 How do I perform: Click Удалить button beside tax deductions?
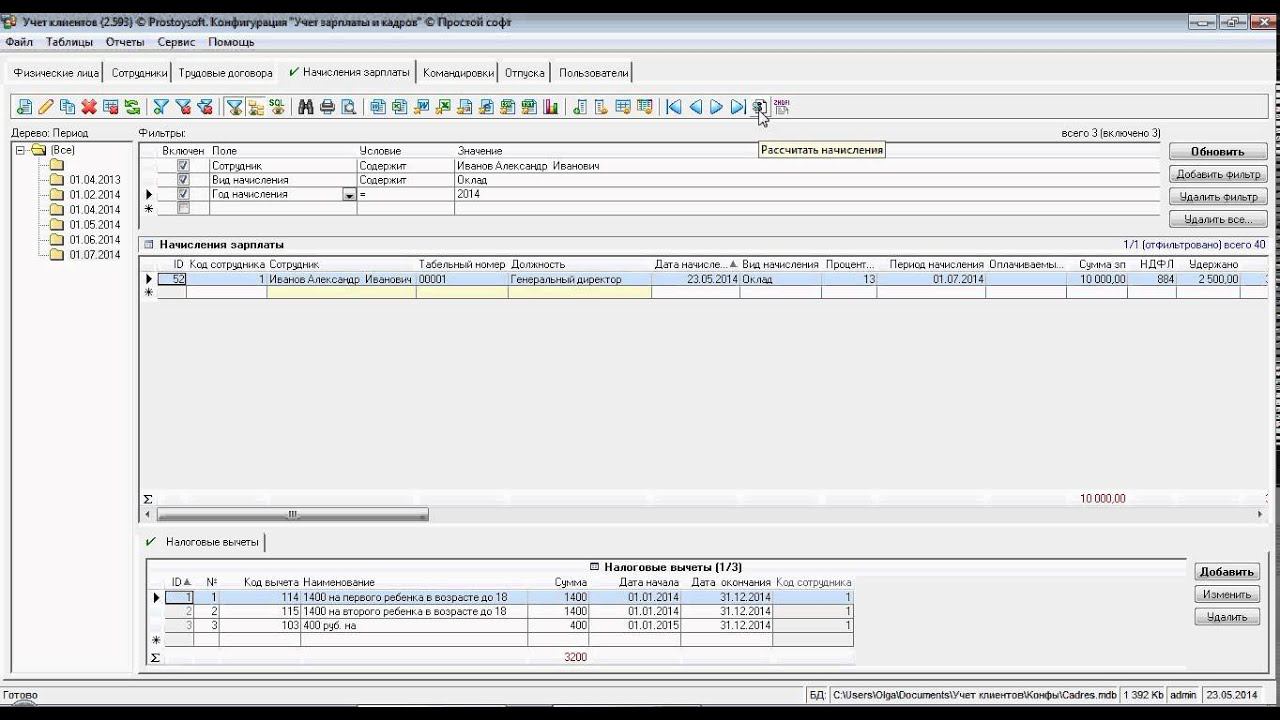pyautogui.click(x=1226, y=617)
